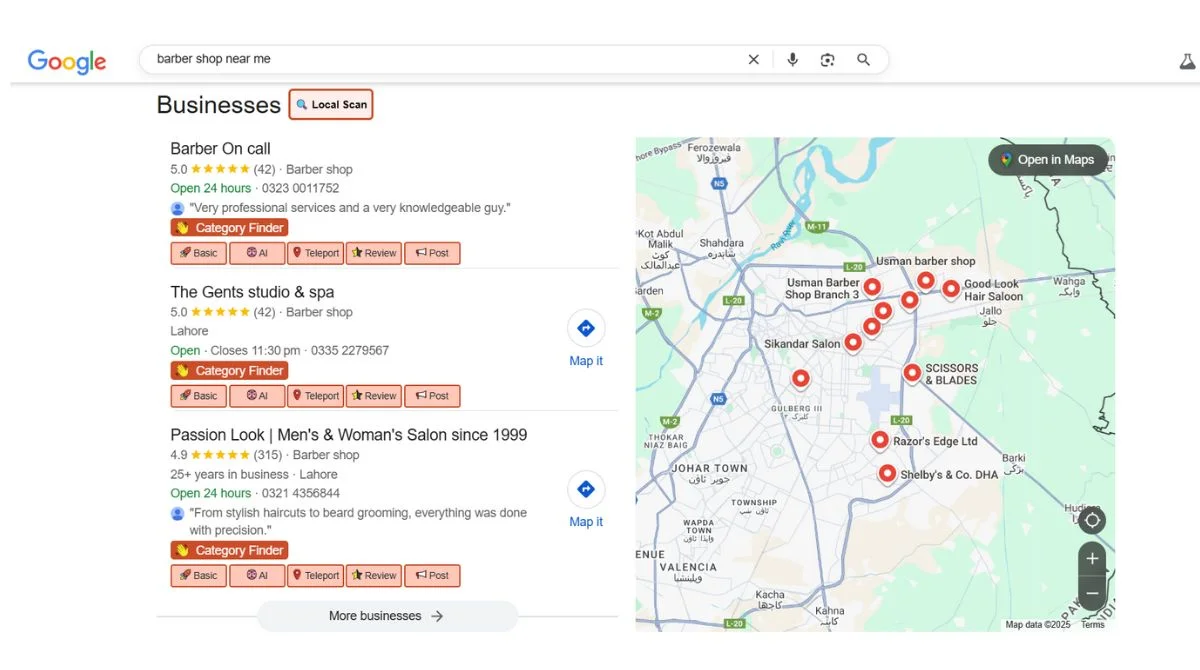Click phone number 0321 4356844
This screenshot has width=1200, height=670.
point(301,493)
